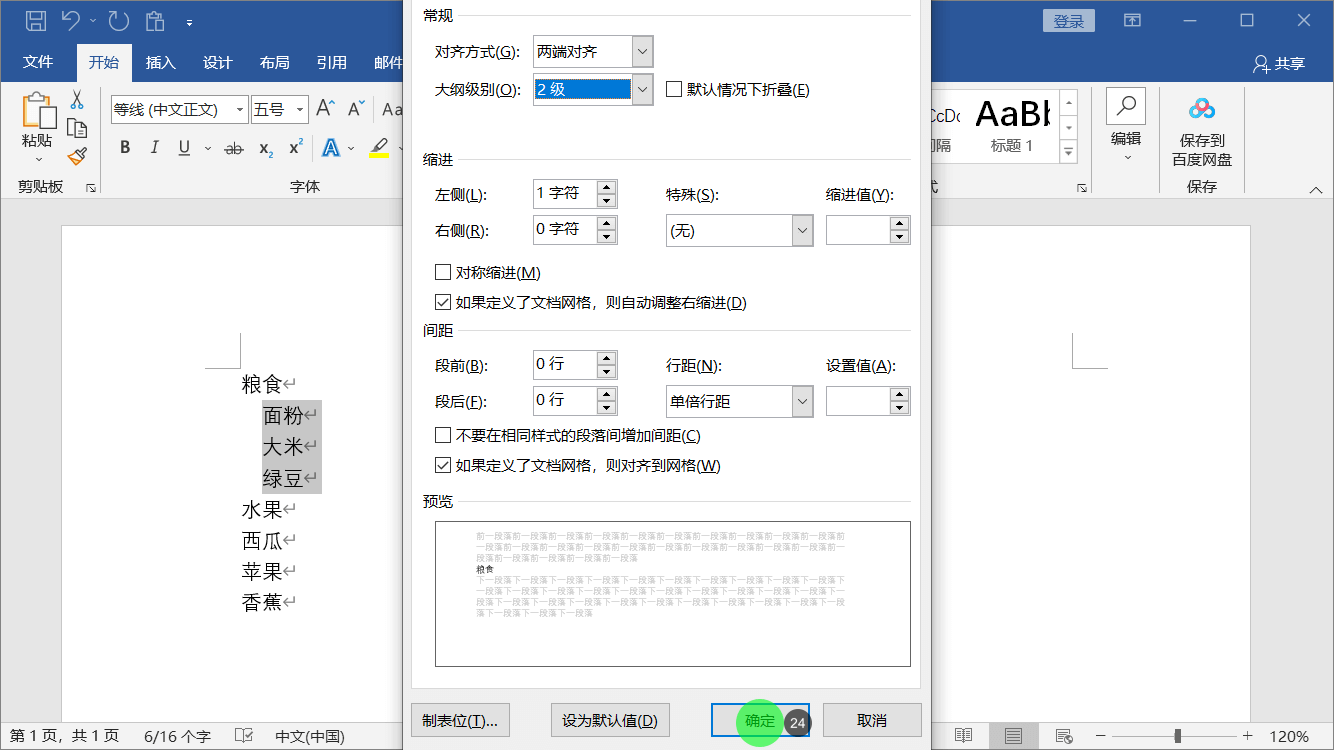This screenshot has height=750, width=1334.
Task: Activate the Format Painter brush
Action: point(77,156)
